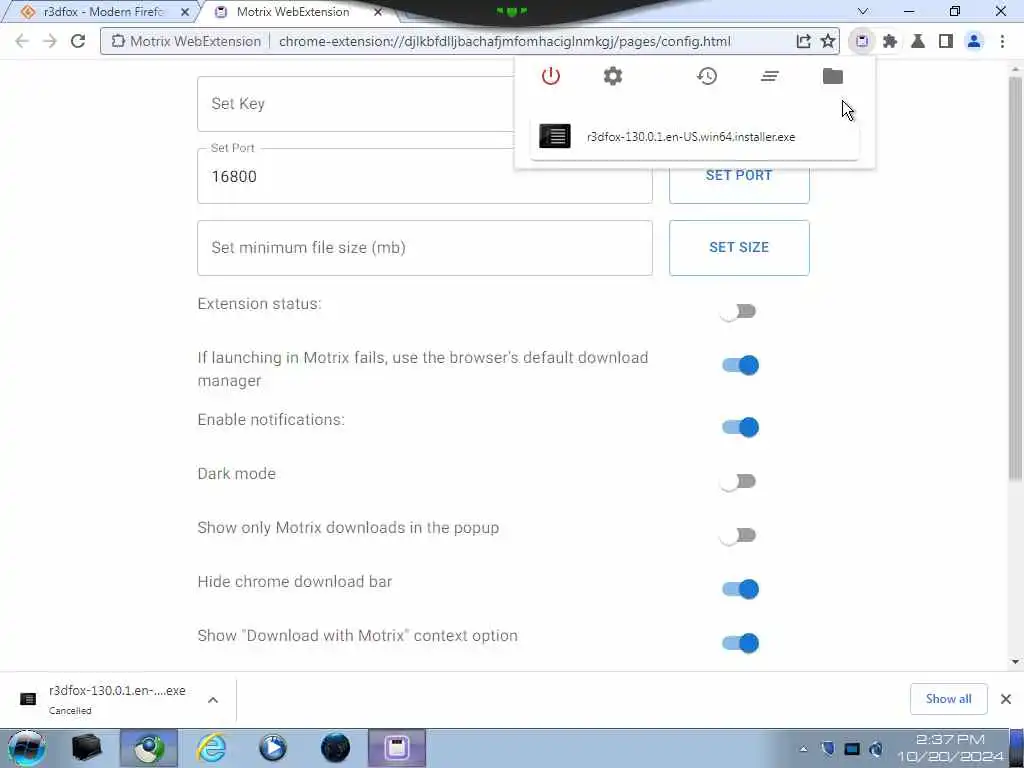Click the red power icon in Motrix popup
Image resolution: width=1024 pixels, height=768 pixels.
[551, 76]
